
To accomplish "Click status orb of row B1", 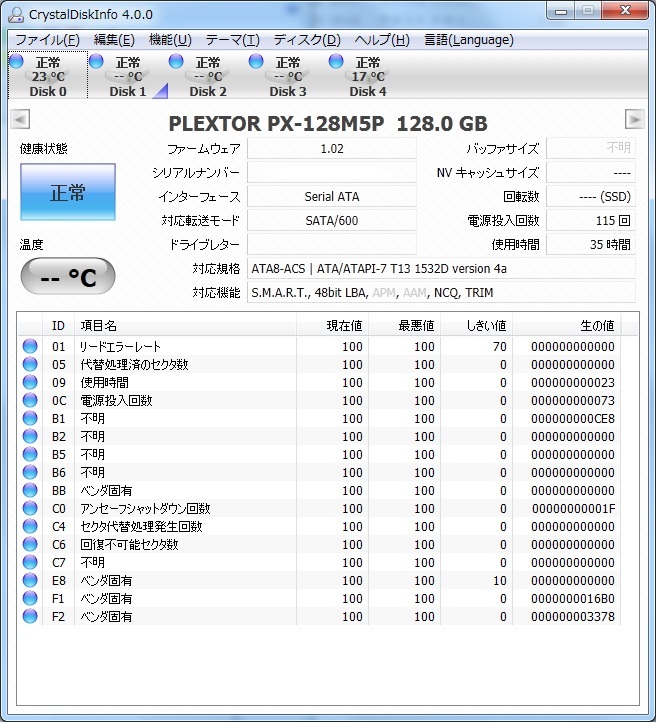I will [x=30, y=418].
